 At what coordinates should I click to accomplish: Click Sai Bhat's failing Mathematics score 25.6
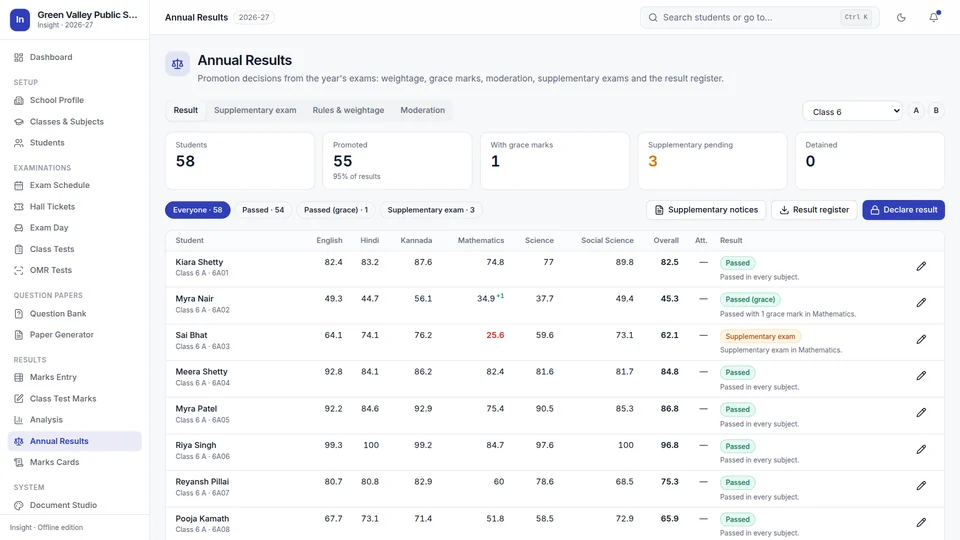[x=495, y=336]
